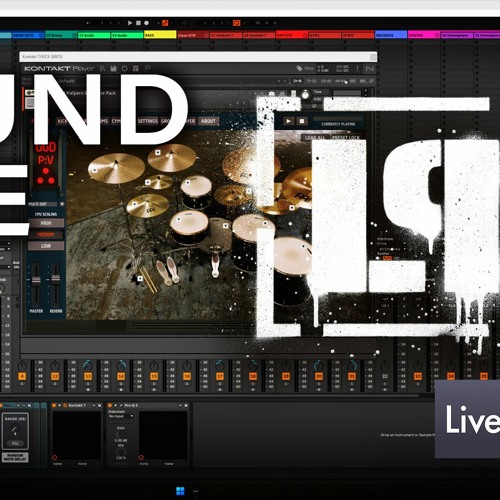Stop playback in Ableton's transport bar
500x500 pixels.
[138, 23]
